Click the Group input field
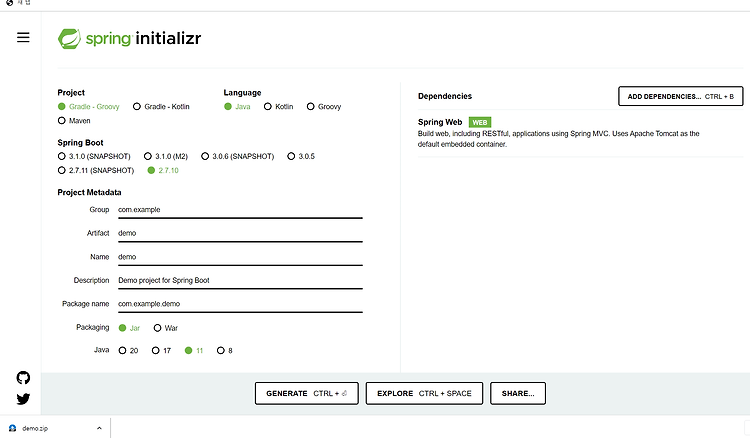This screenshot has height=438, width=750. pyautogui.click(x=240, y=210)
